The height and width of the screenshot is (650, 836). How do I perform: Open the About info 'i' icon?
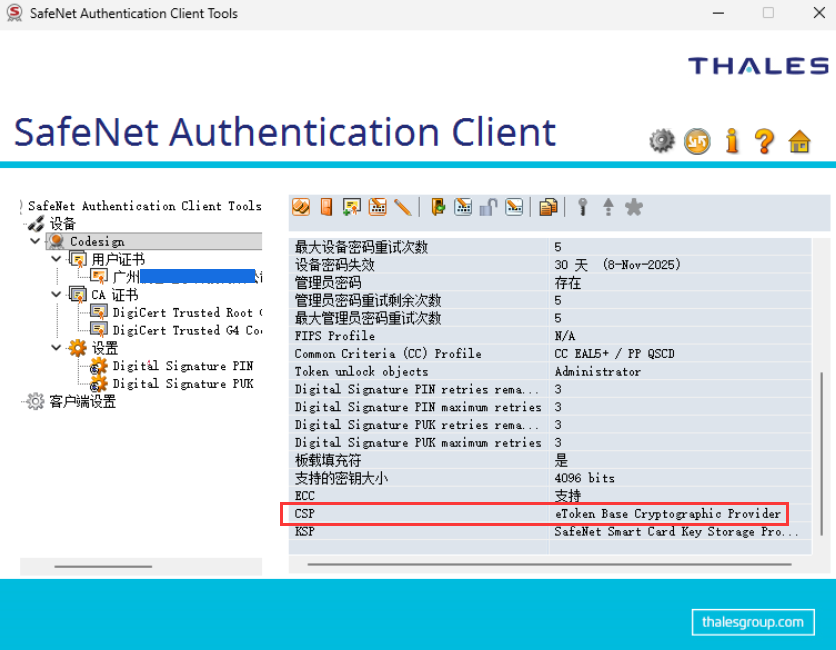pyautogui.click(x=732, y=141)
